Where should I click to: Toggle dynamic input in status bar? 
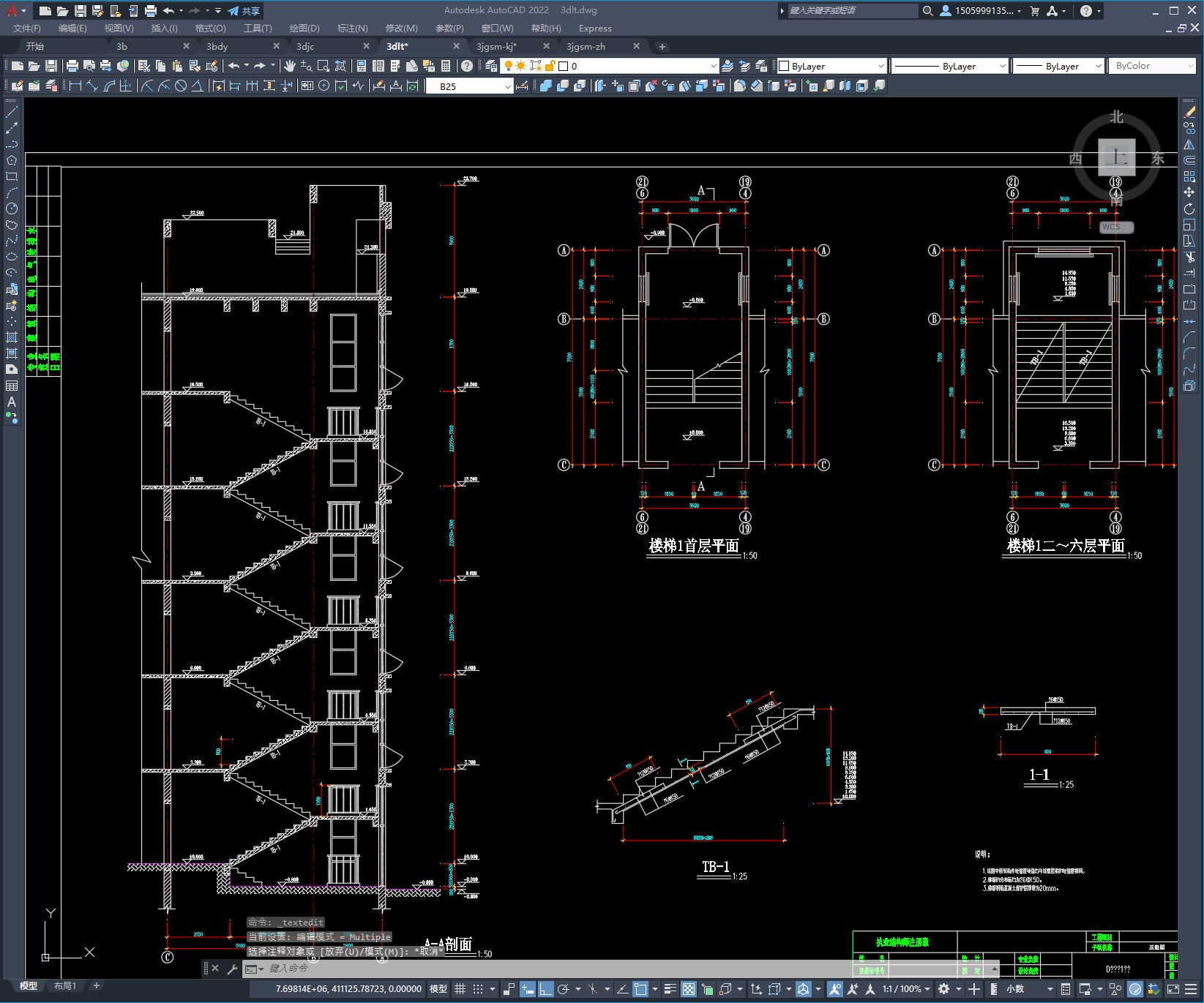coord(528,989)
